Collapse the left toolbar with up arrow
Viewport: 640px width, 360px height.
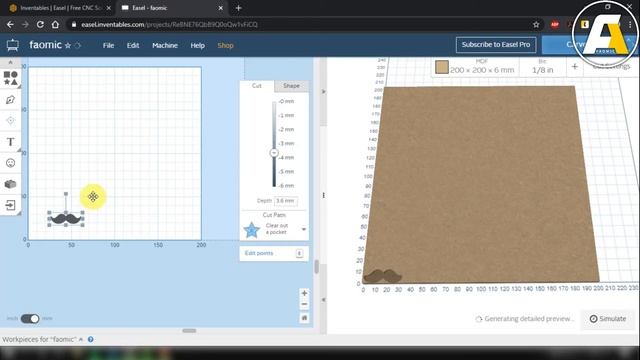click(11, 62)
